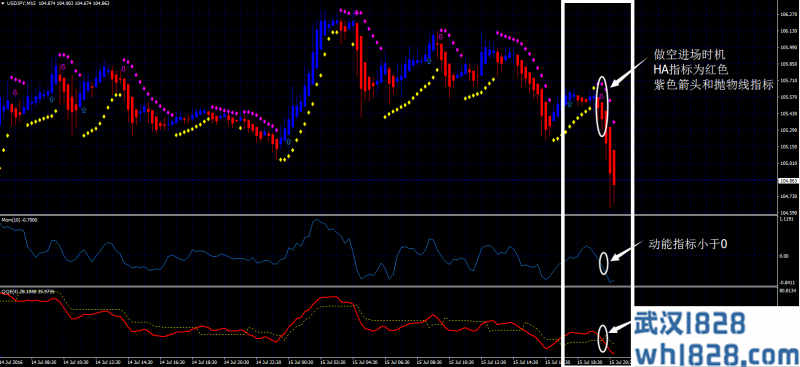Click the 武汉1828 watermark link
Screen dimensions: 800x367
(689, 324)
